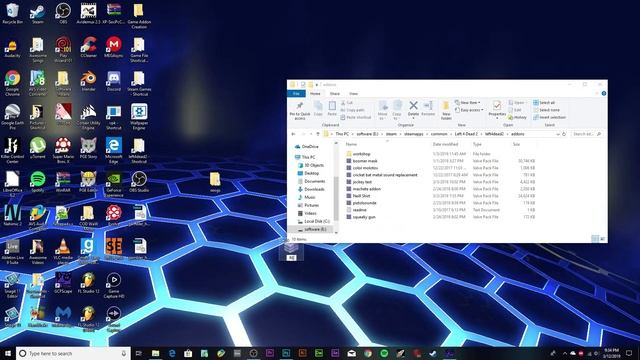Screen dimensions: 640x360
Task: Select the Blender desktop shortcut
Action: 88,81
